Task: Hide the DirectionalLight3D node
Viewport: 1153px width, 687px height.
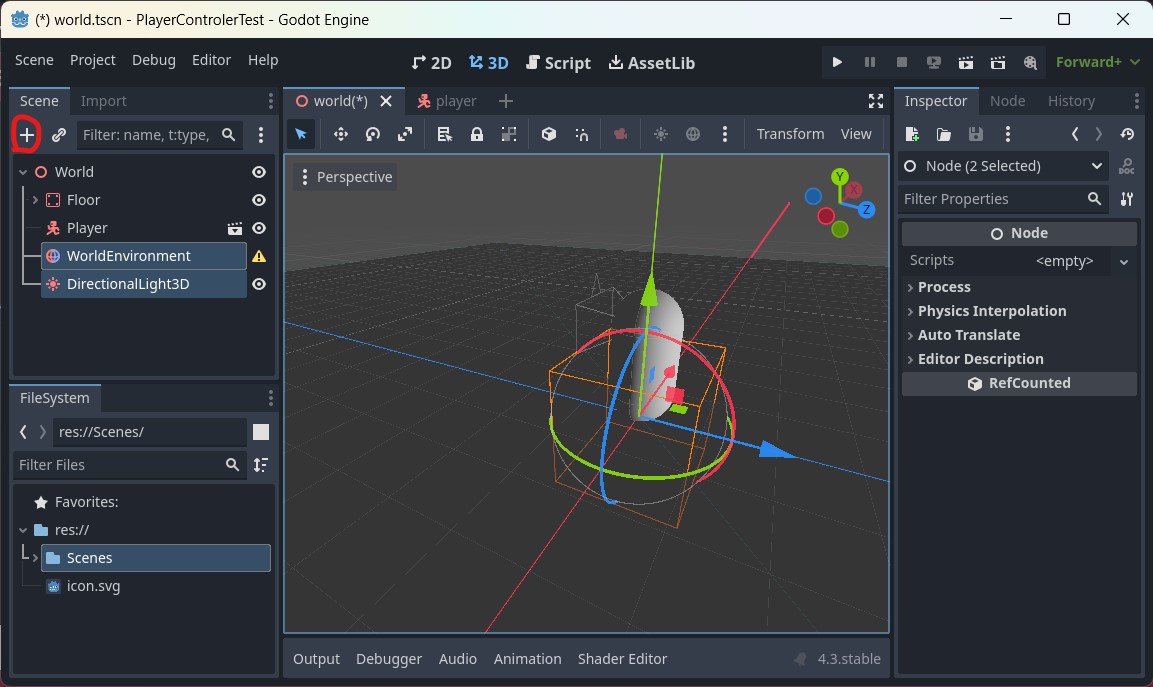Action: 258,284
